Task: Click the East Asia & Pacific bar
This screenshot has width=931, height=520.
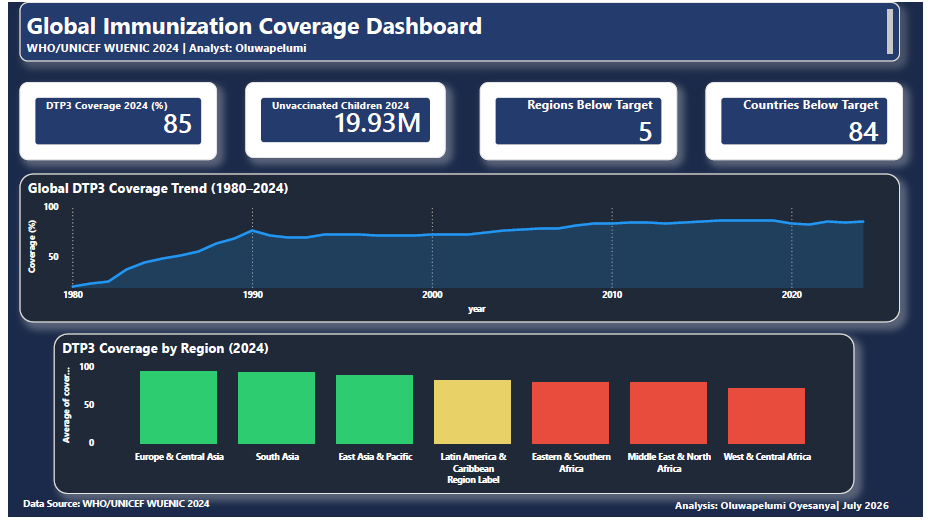Action: 375,410
